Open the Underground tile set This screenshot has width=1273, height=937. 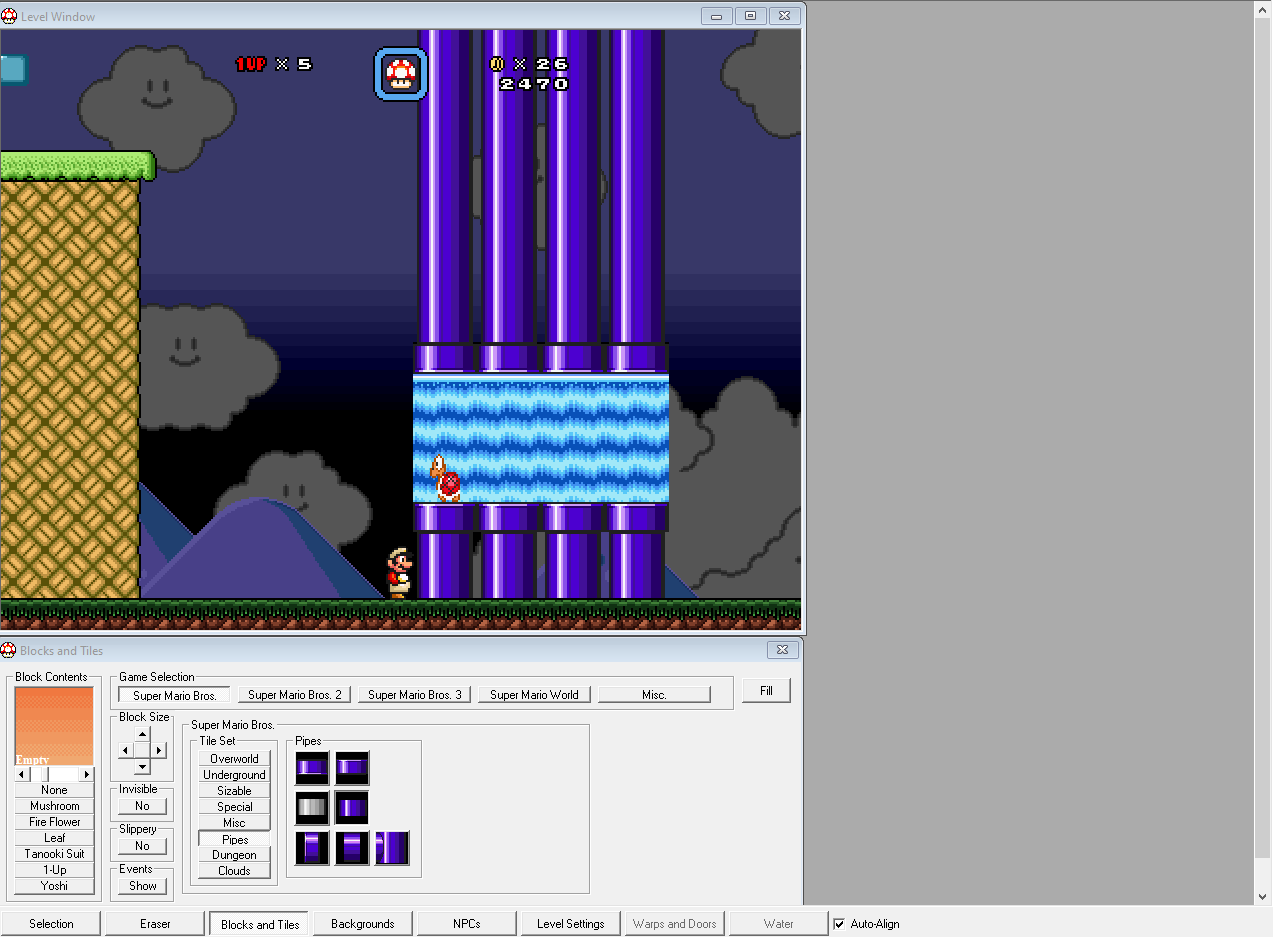click(234, 775)
